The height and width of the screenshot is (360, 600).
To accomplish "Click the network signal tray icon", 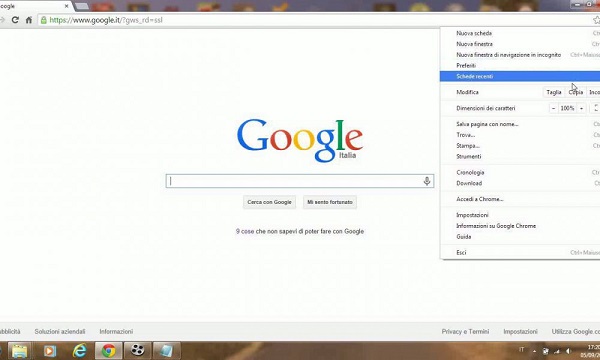I will pos(557,351).
